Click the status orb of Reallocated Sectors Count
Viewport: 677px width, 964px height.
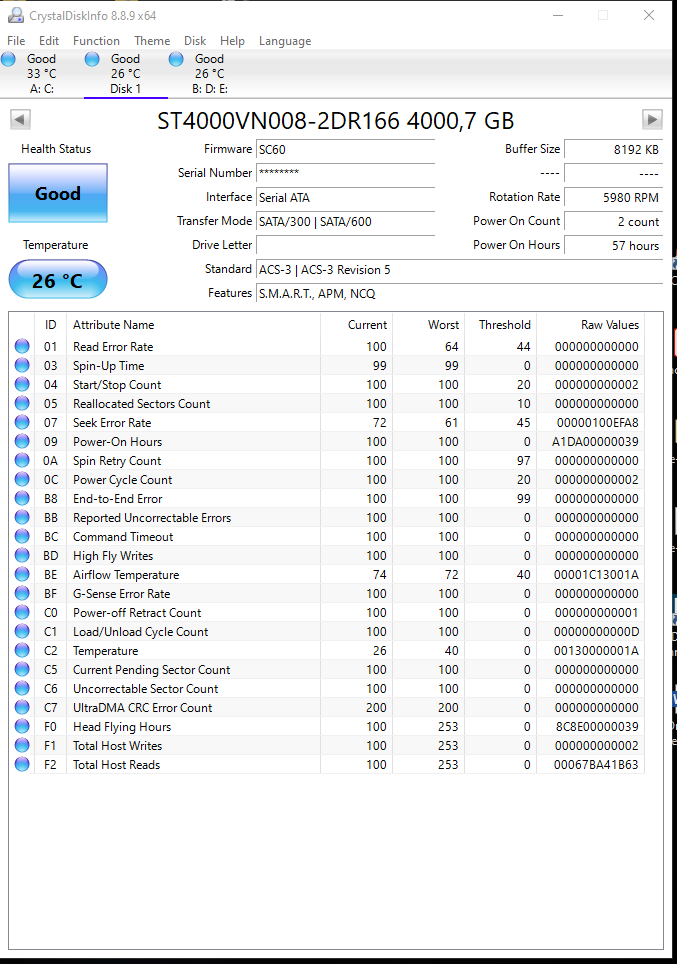[22, 403]
